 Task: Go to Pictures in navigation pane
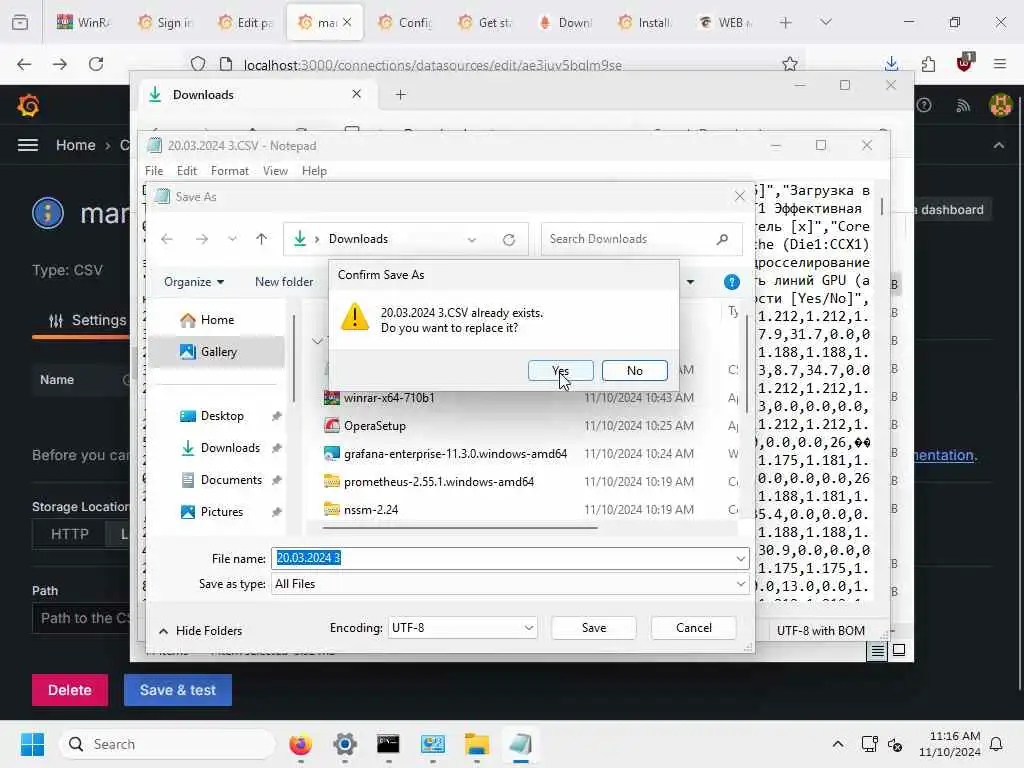coord(221,512)
